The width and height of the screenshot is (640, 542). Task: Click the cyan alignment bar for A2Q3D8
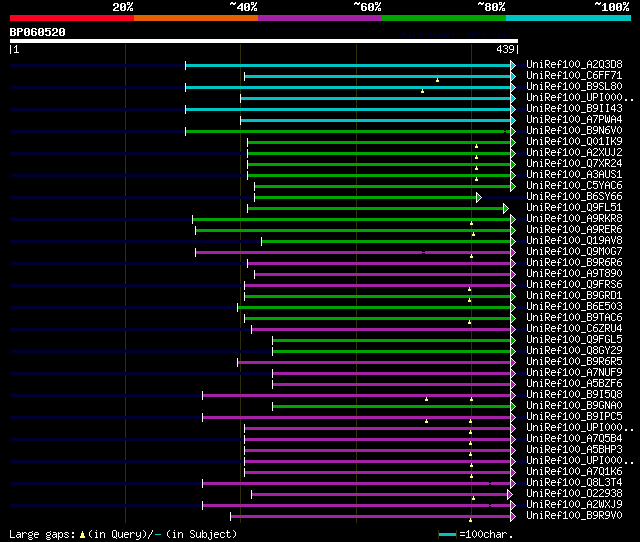coord(348,65)
